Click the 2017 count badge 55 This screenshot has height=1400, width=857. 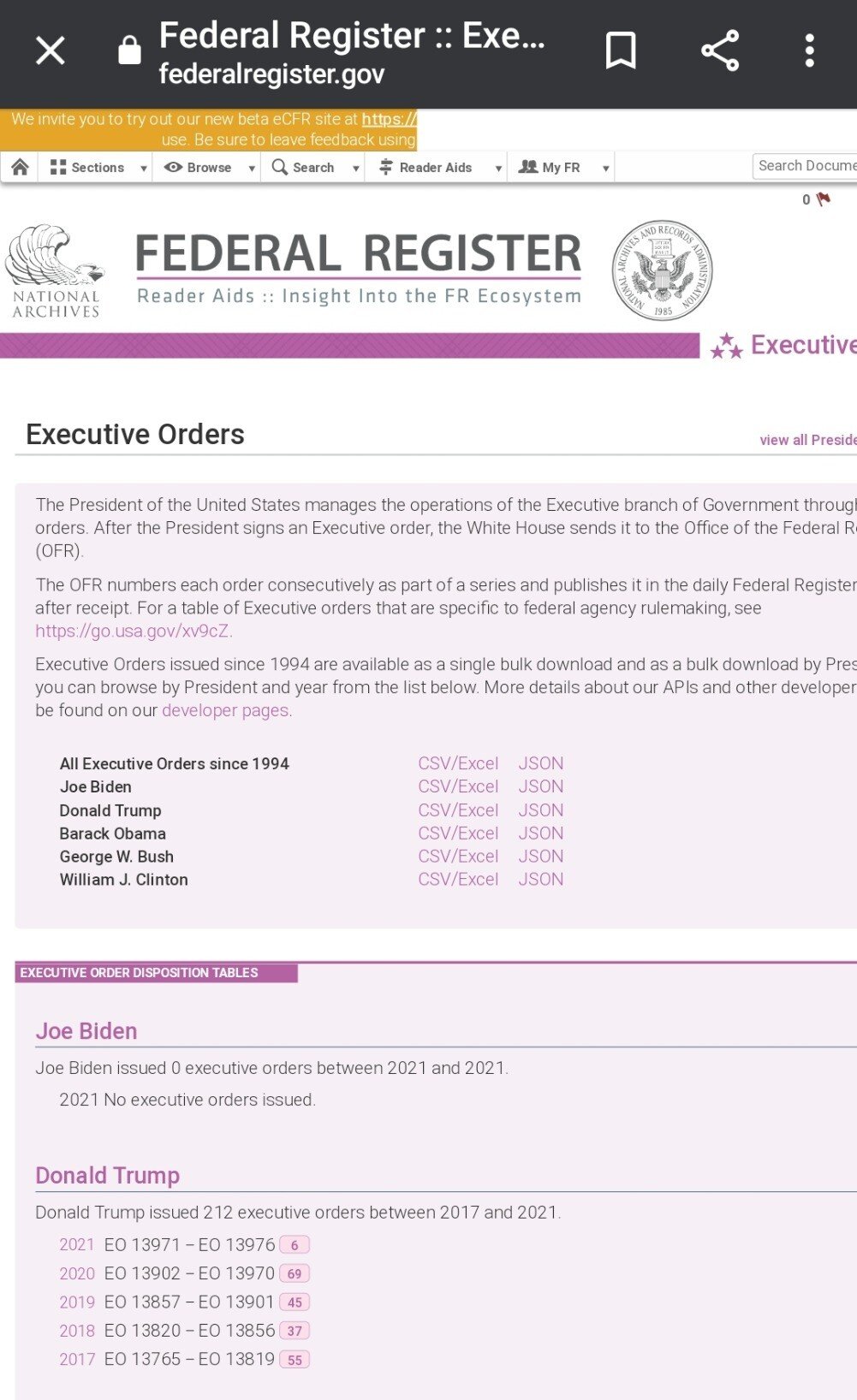[x=295, y=1360]
